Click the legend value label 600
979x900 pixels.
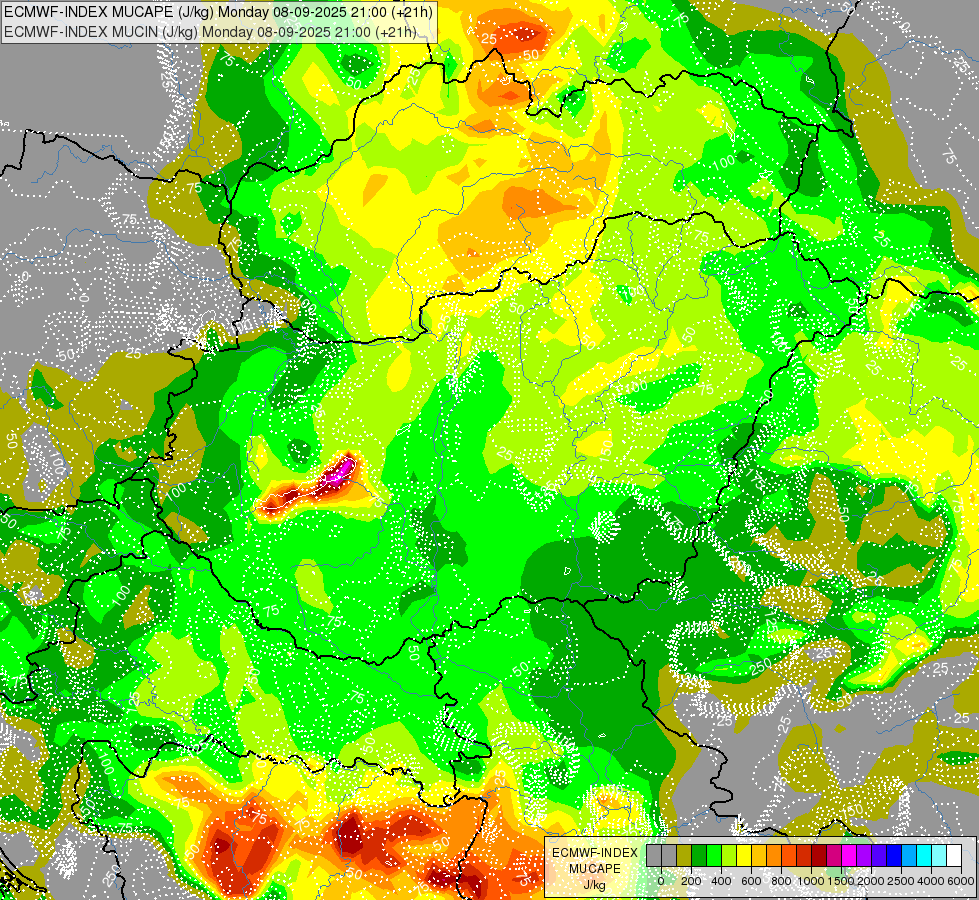751,881
